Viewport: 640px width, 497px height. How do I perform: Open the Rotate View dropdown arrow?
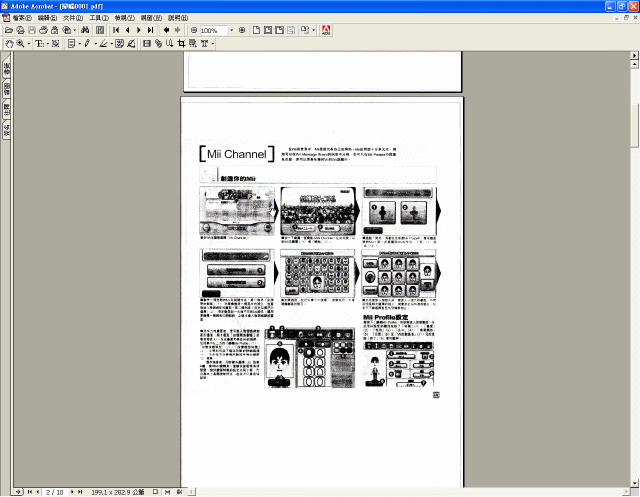click(313, 30)
